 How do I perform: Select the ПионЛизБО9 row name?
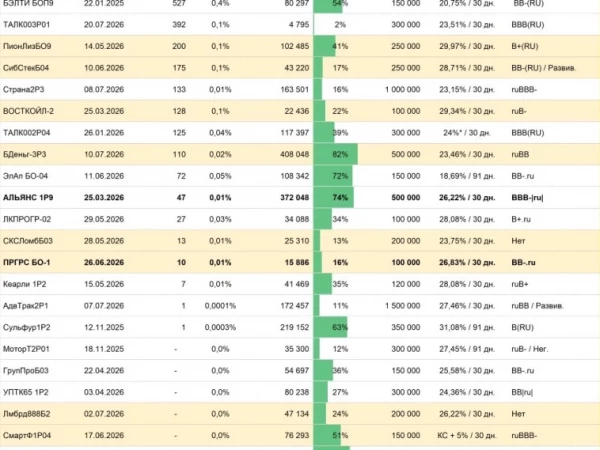27,47
